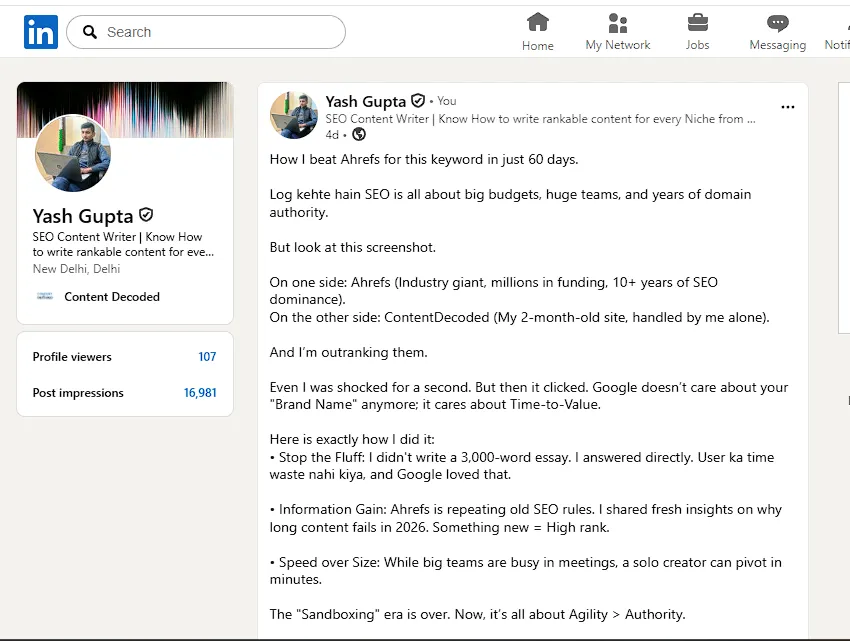Screen dimensions: 850x641
Task: Click the Content Decoded company logo
Action: tap(44, 297)
